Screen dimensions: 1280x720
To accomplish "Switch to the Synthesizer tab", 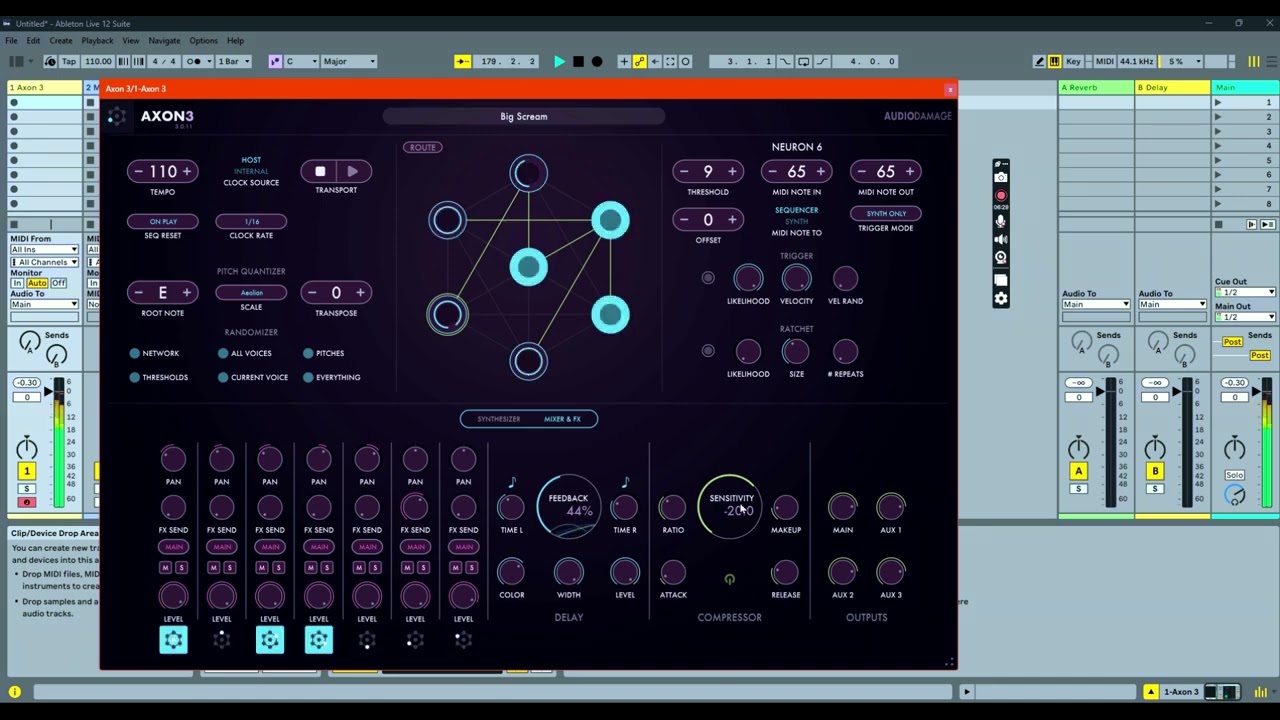I will coord(498,419).
